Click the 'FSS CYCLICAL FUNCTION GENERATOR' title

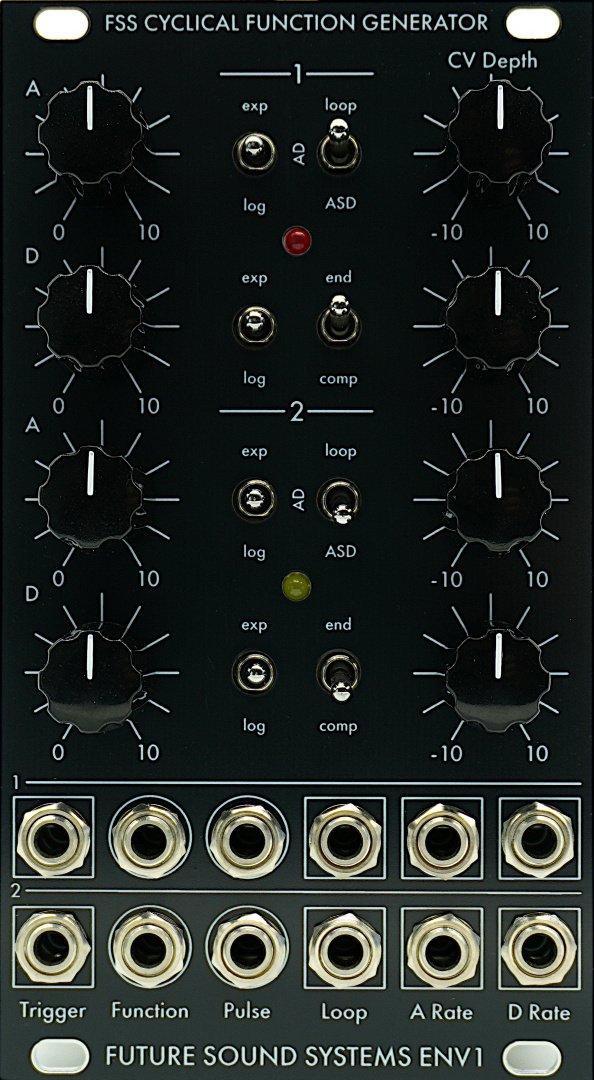(x=296, y=23)
